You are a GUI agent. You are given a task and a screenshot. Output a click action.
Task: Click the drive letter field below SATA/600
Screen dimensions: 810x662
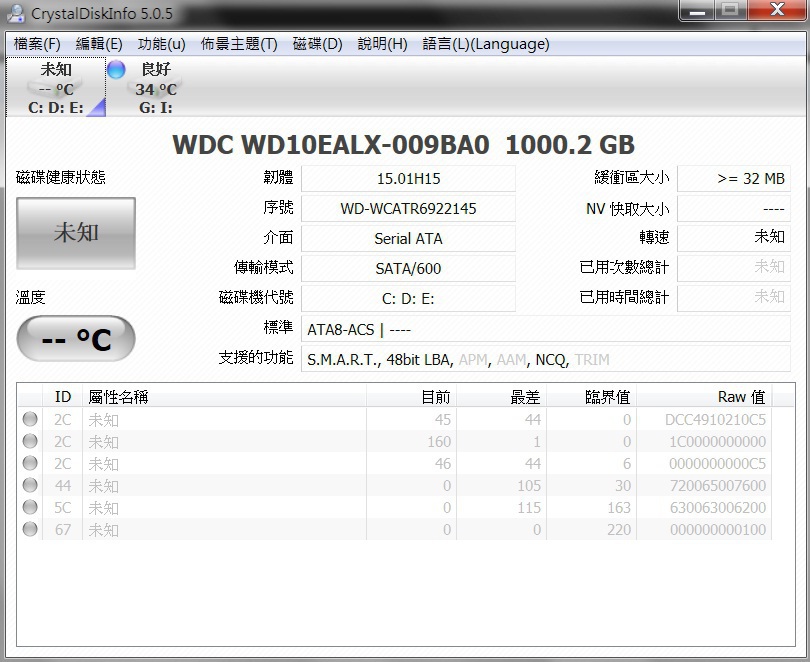[408, 298]
